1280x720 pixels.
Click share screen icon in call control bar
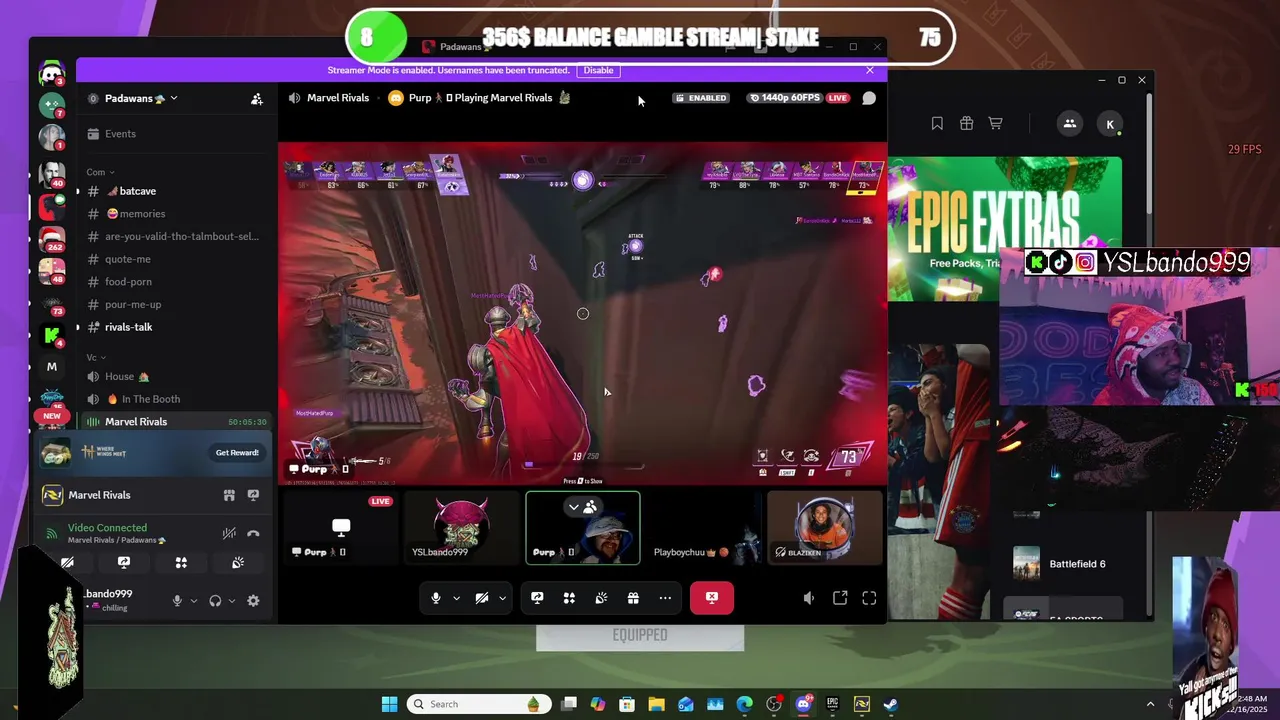[537, 598]
